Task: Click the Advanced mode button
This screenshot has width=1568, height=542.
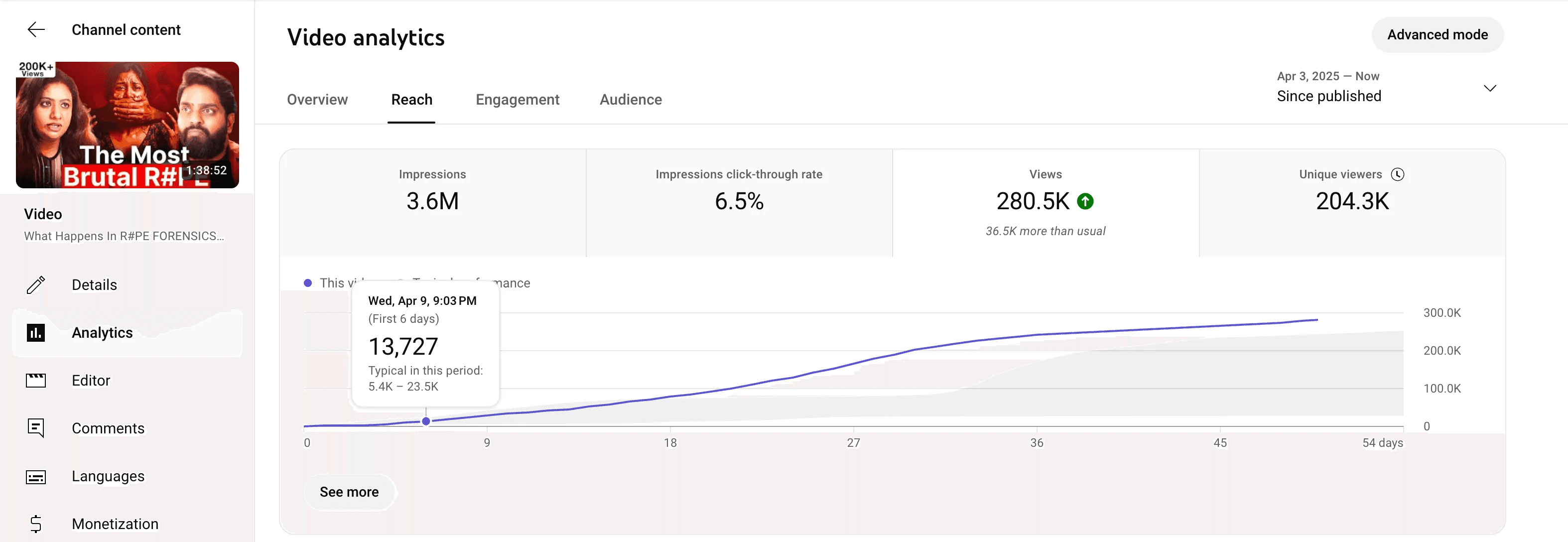Action: [x=1437, y=35]
